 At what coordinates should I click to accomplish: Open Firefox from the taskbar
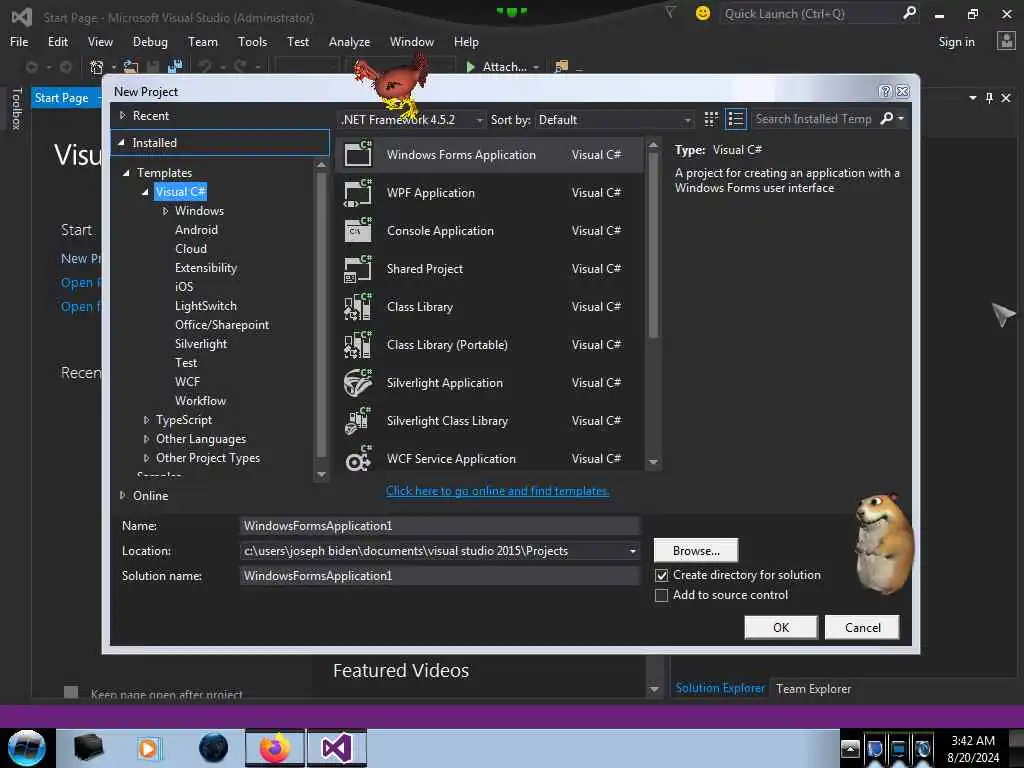click(275, 748)
